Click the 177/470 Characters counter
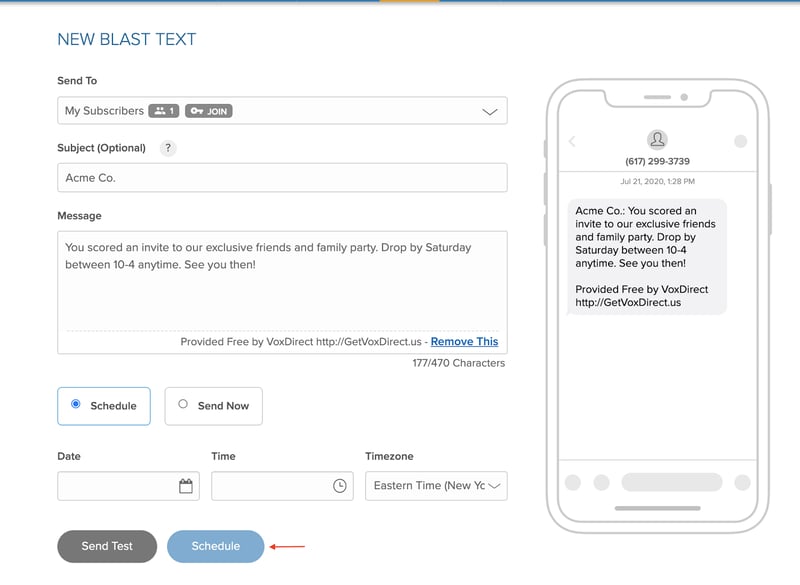The image size is (800, 585). point(459,363)
